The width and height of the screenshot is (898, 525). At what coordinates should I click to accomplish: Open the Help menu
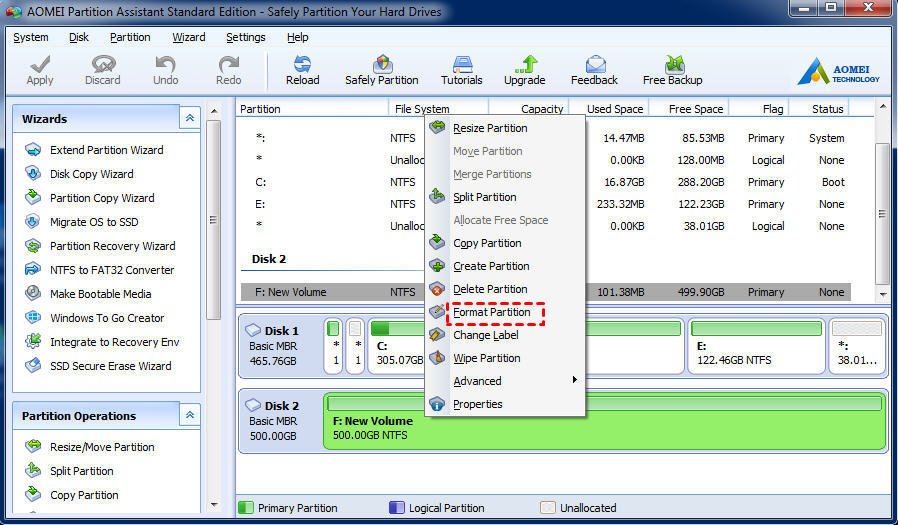pos(297,37)
